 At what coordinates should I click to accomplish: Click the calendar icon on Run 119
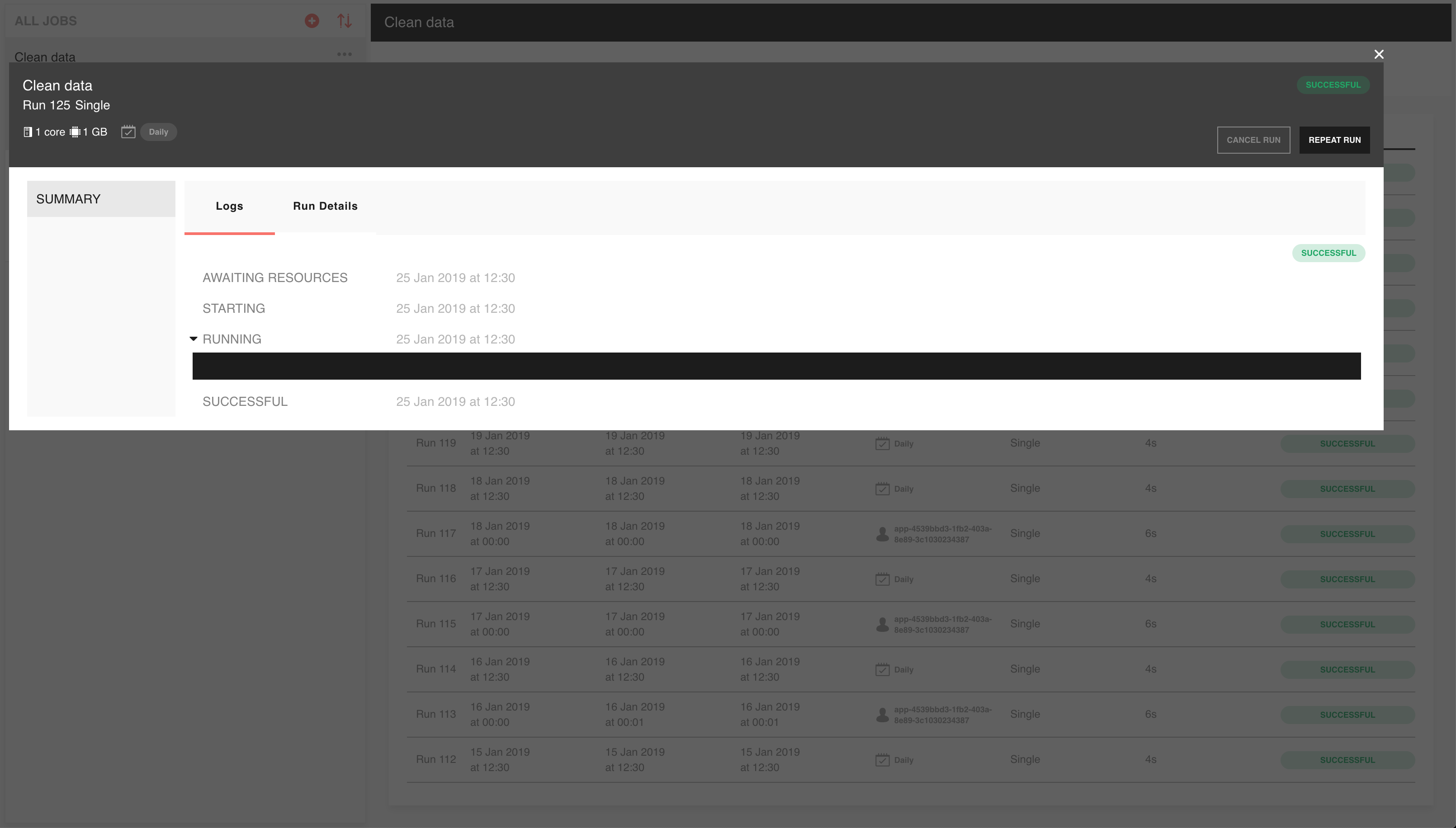coord(882,443)
